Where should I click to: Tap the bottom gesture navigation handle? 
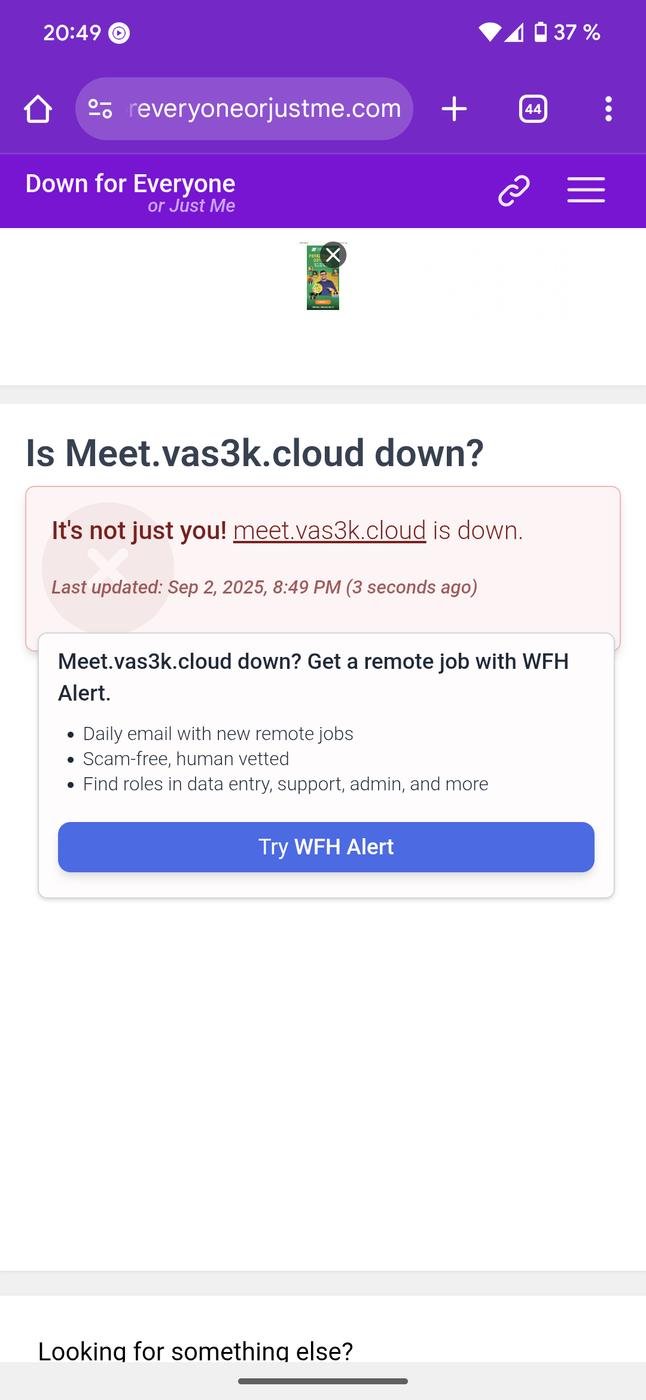(323, 1381)
